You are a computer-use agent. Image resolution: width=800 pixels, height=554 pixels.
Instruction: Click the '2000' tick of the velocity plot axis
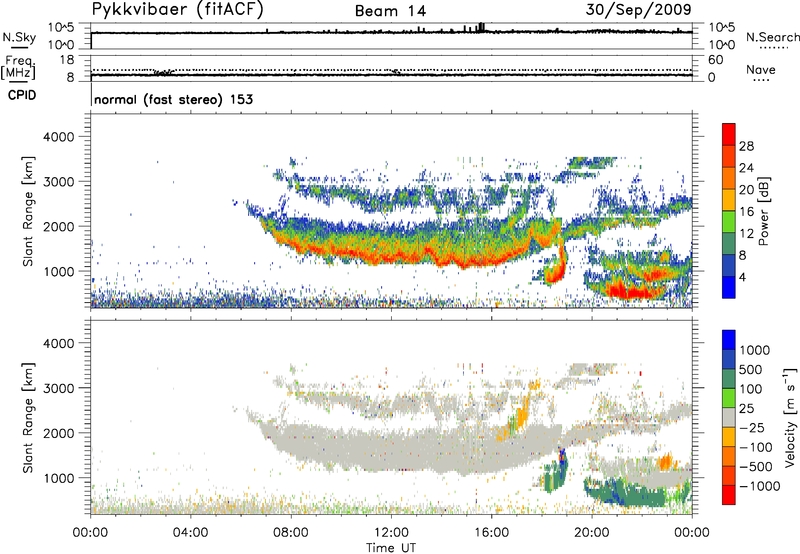(58, 433)
